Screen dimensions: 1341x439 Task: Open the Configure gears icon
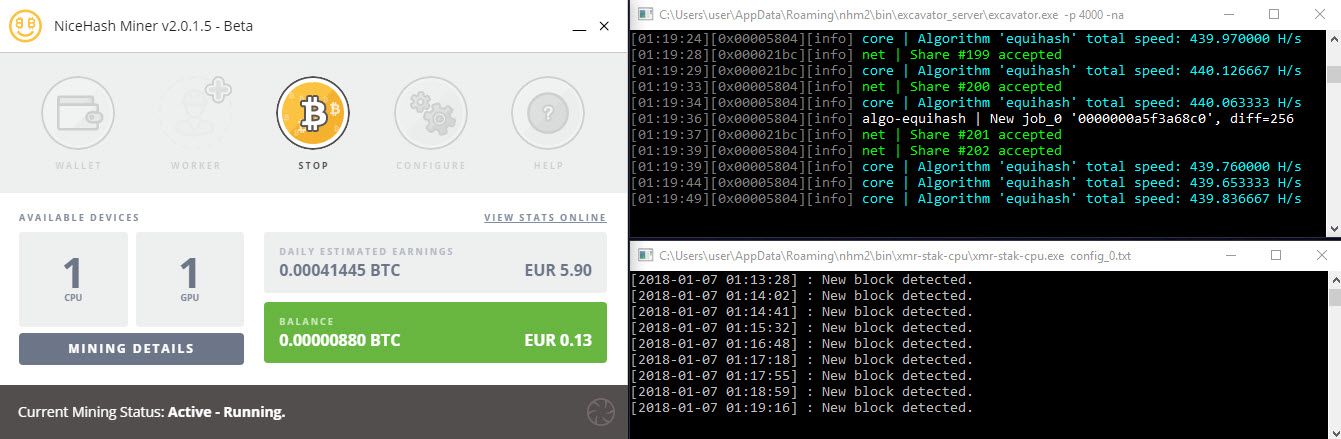pyautogui.click(x=431, y=115)
